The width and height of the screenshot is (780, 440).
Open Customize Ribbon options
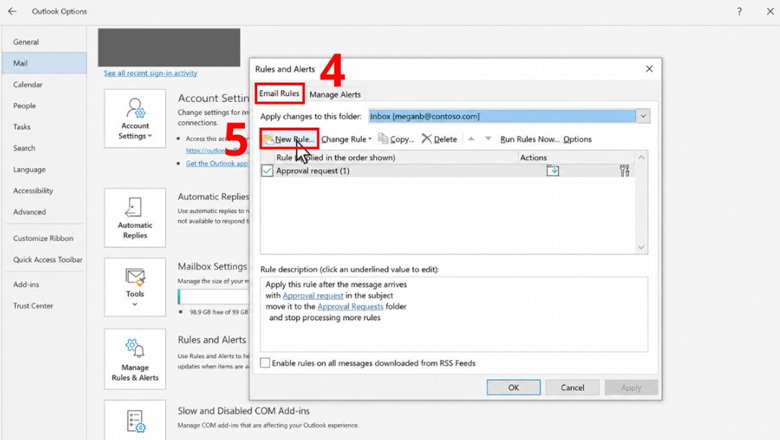[x=44, y=238]
